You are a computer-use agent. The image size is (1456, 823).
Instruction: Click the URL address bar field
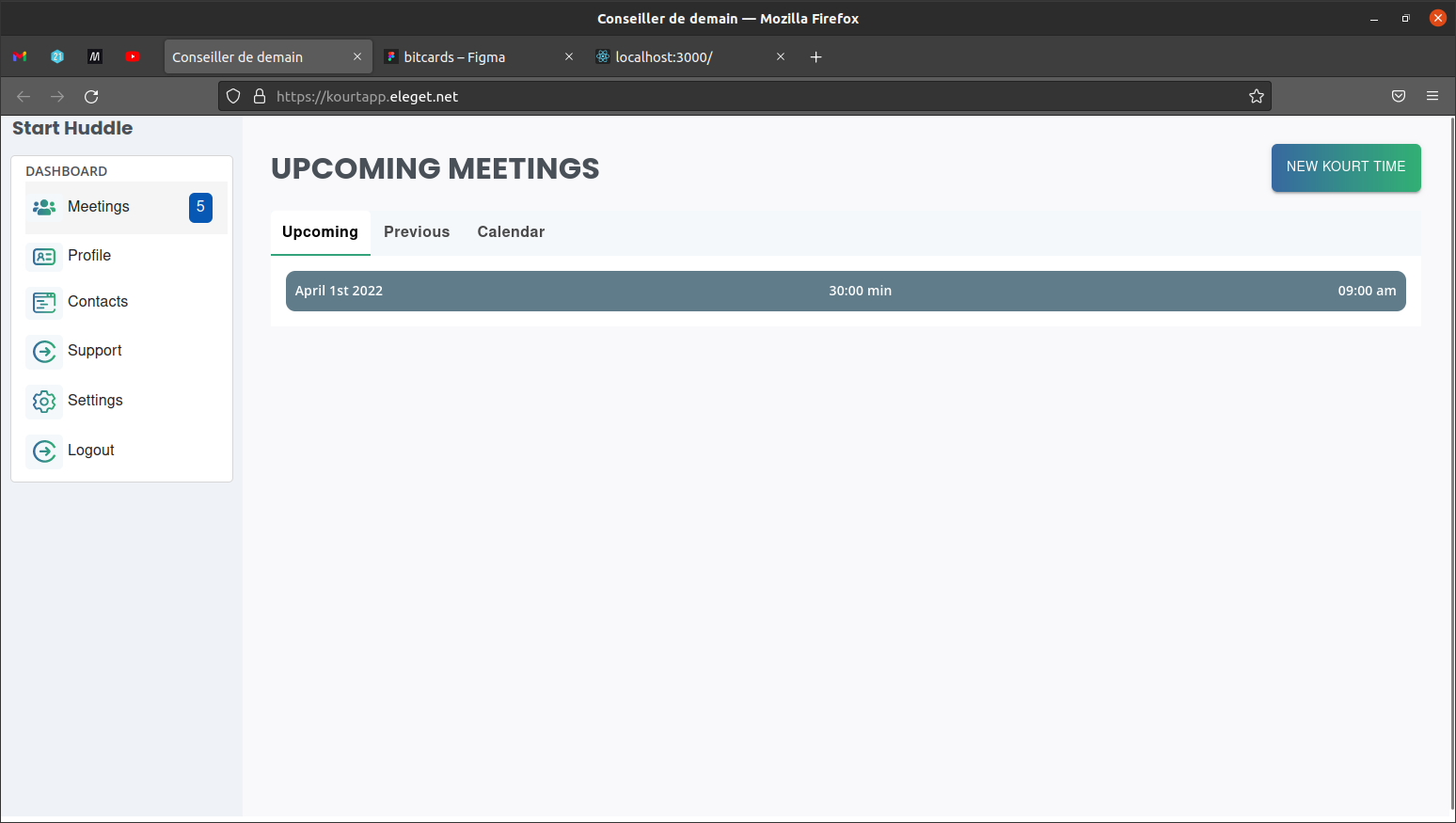pos(752,96)
